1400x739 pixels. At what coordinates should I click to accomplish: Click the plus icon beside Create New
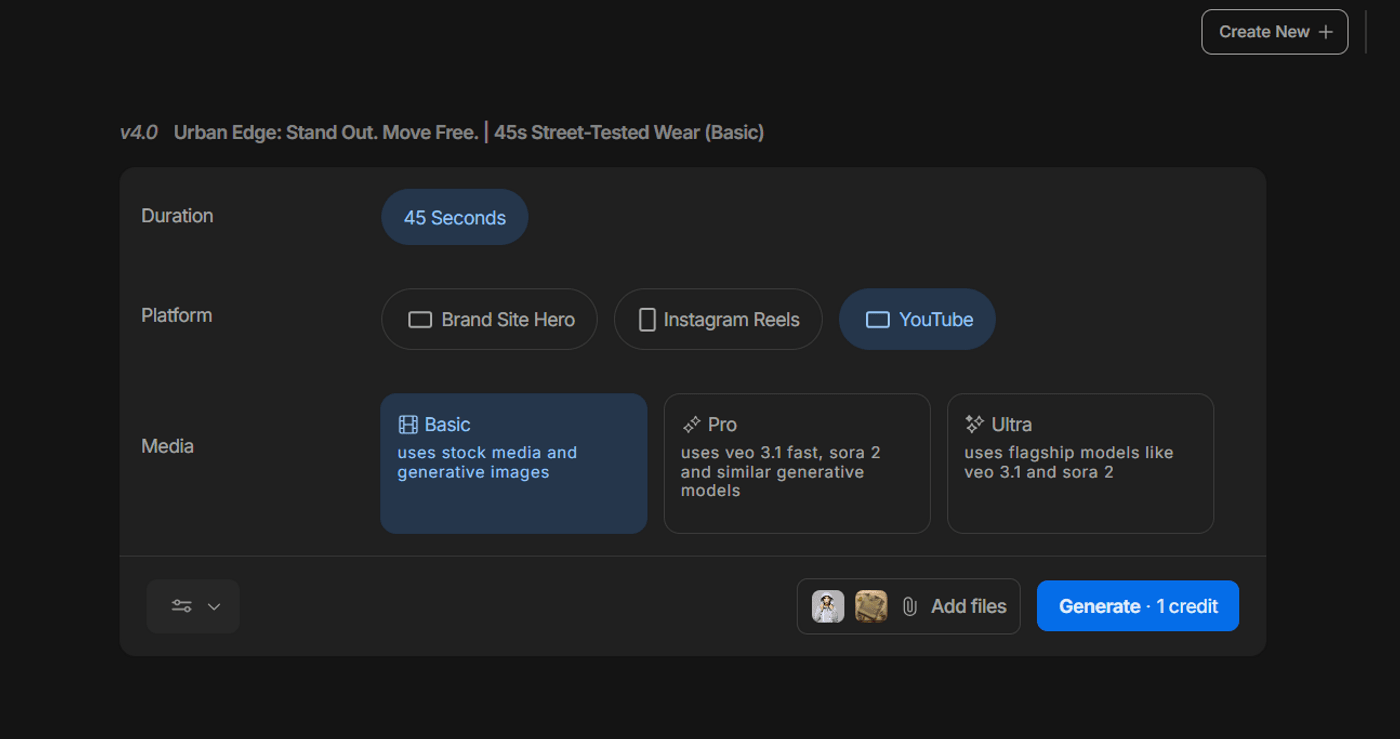tap(1326, 32)
